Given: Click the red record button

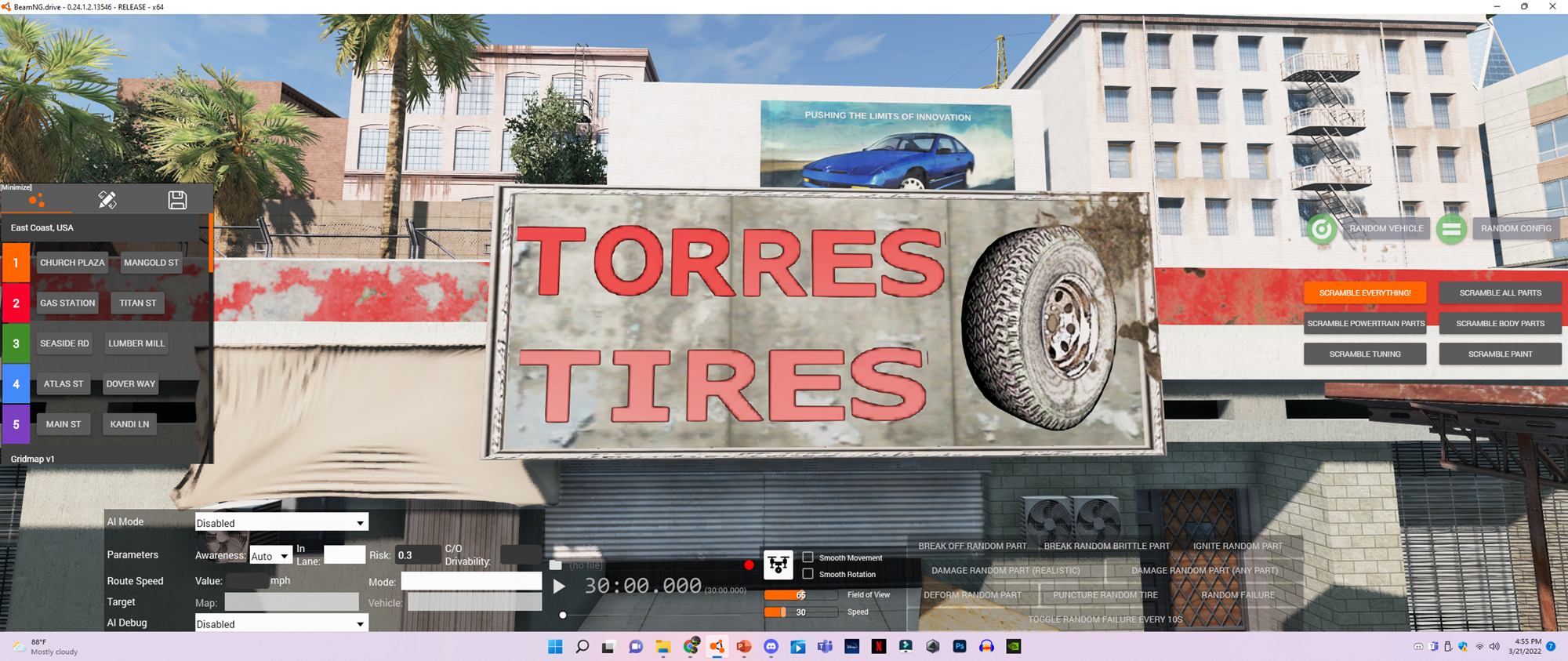Looking at the screenshot, I should pos(749,565).
